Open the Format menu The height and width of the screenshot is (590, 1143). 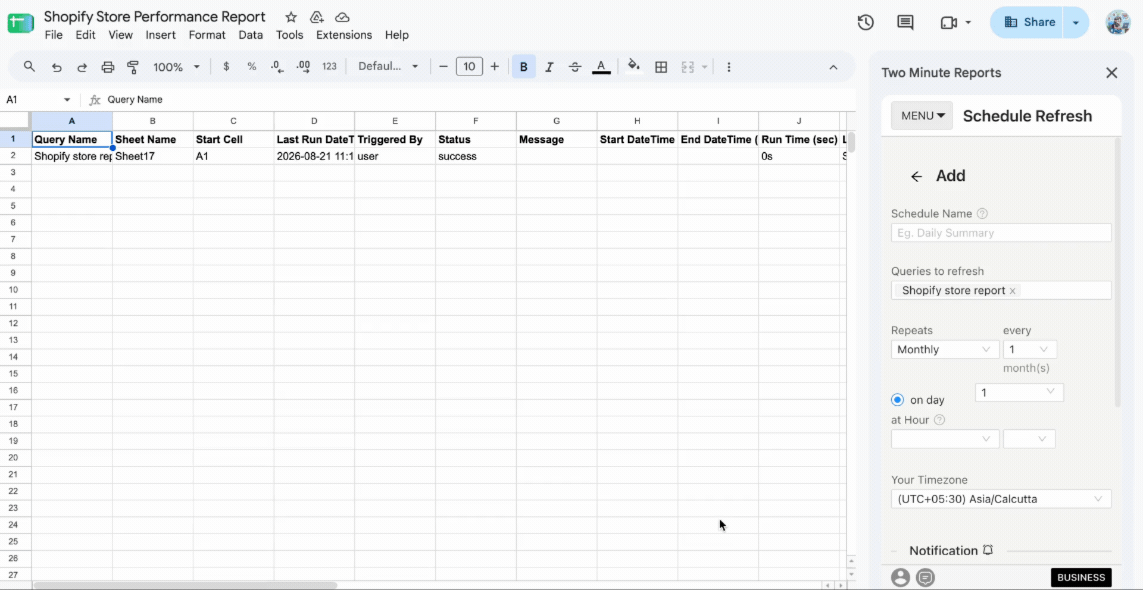point(207,35)
